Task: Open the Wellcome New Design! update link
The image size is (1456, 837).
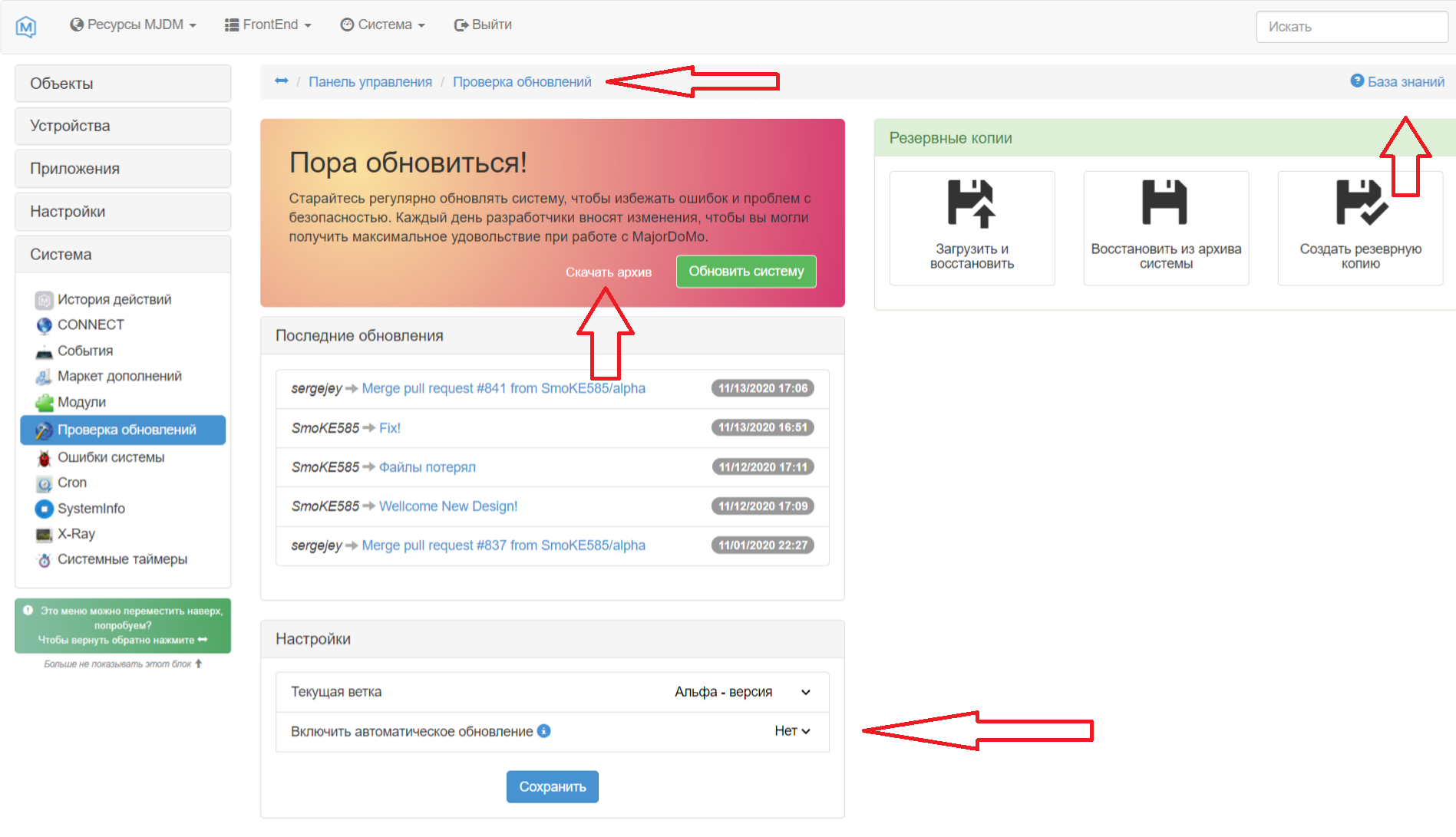Action: pyautogui.click(x=448, y=506)
